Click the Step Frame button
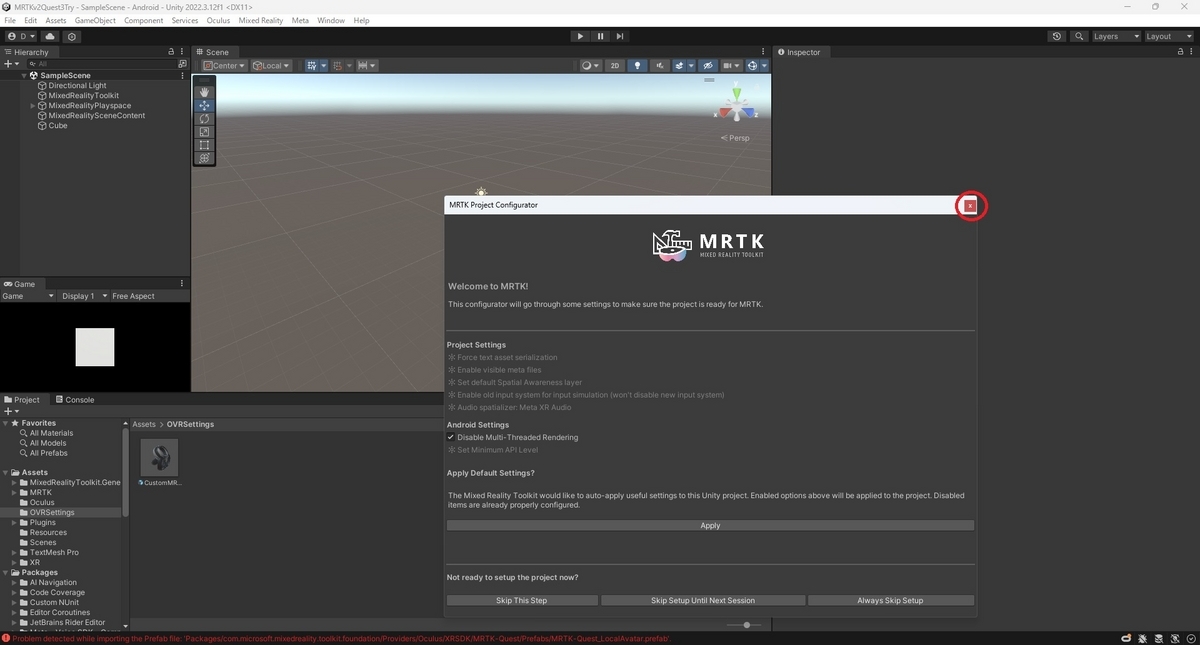The height and width of the screenshot is (645, 1200). 620,36
